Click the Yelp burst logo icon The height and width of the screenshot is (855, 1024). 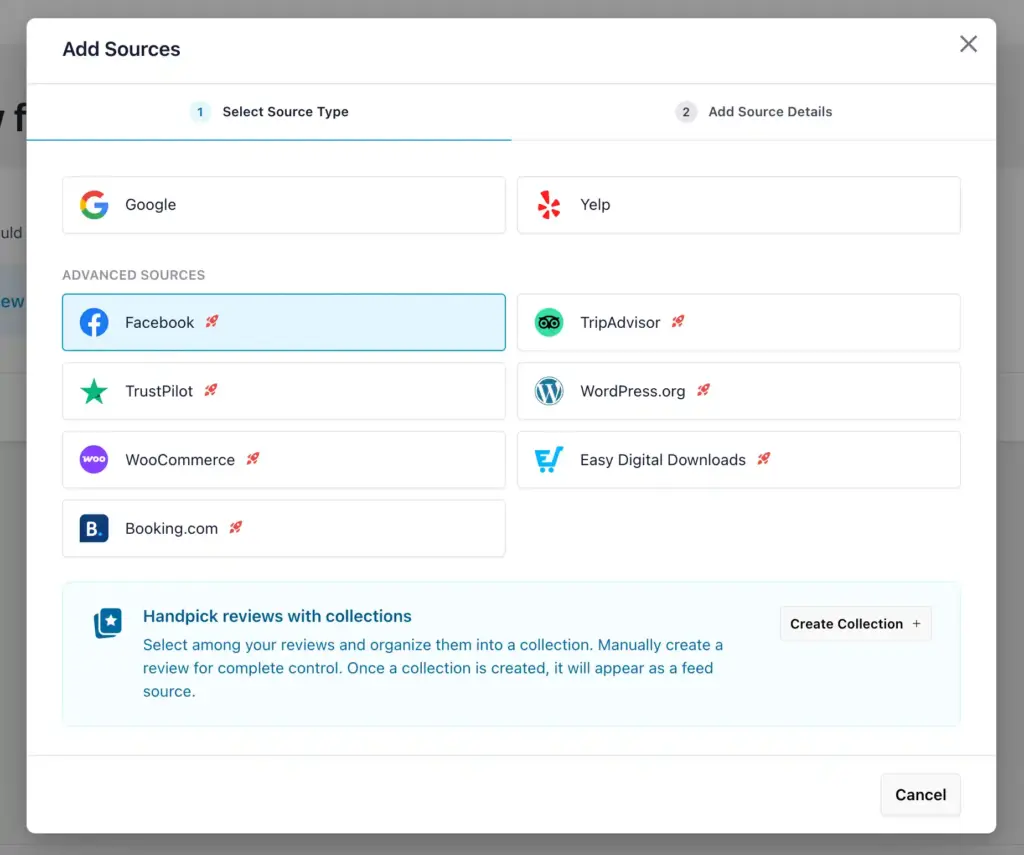click(x=549, y=205)
